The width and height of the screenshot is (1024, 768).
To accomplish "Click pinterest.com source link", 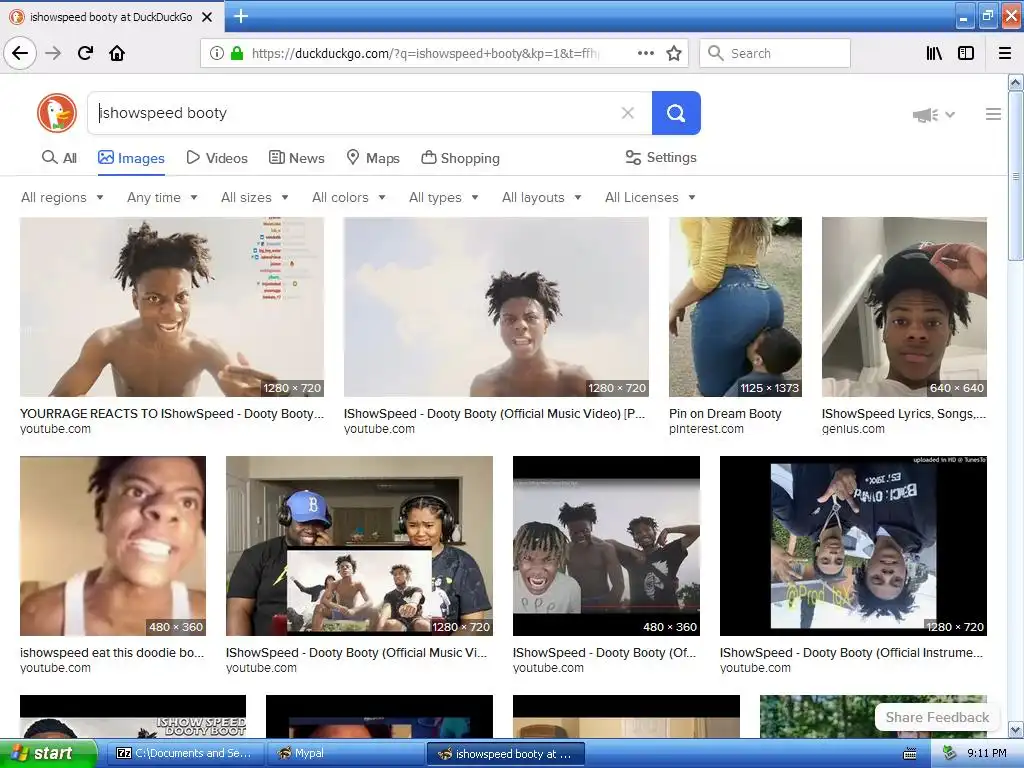I will coord(706,429).
